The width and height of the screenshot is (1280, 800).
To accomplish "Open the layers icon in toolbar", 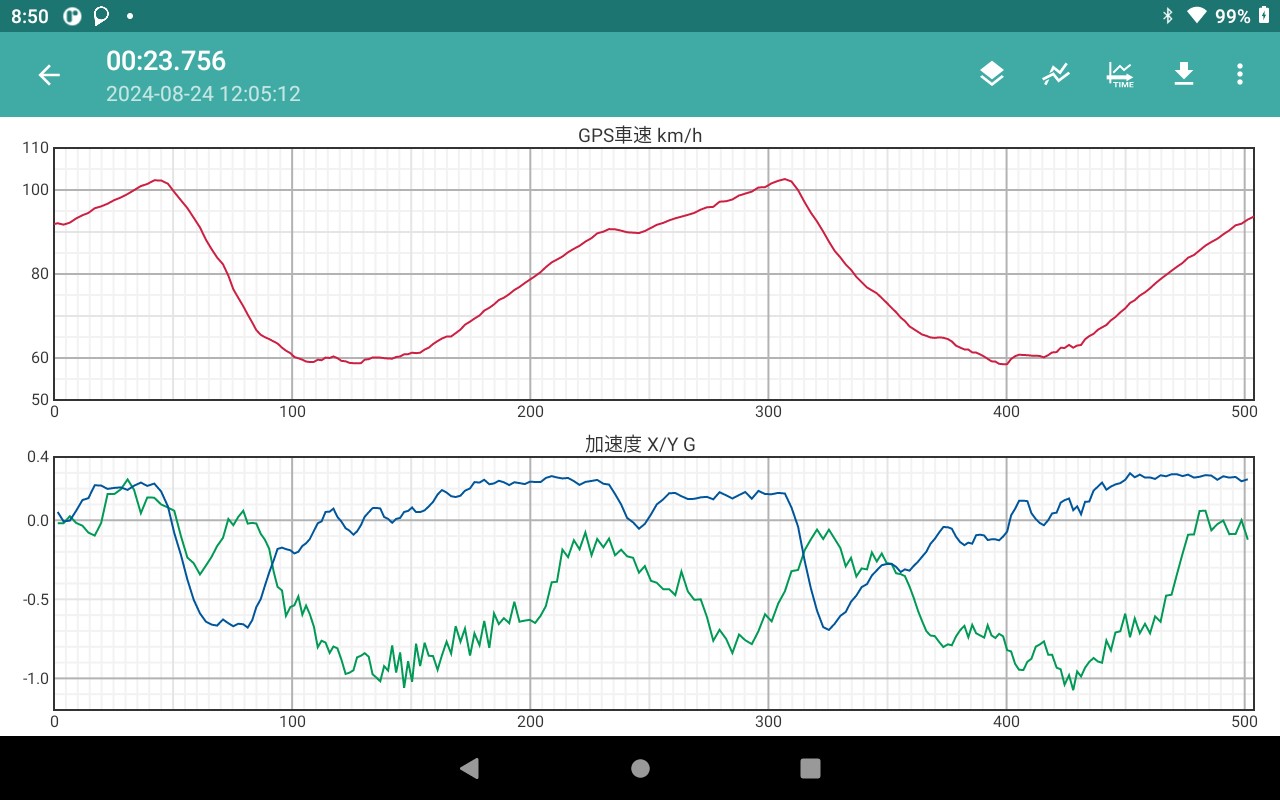I will [x=991, y=74].
